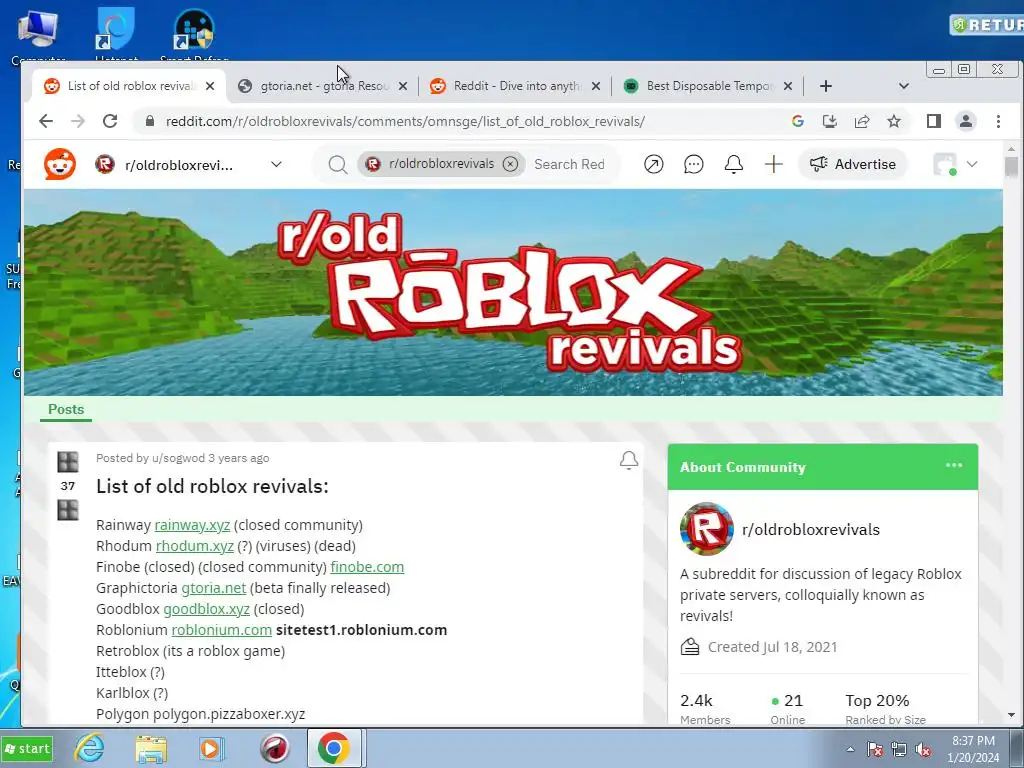Image resolution: width=1024 pixels, height=768 pixels.
Task: Click the Chrome taskbar icon
Action: [x=334, y=748]
